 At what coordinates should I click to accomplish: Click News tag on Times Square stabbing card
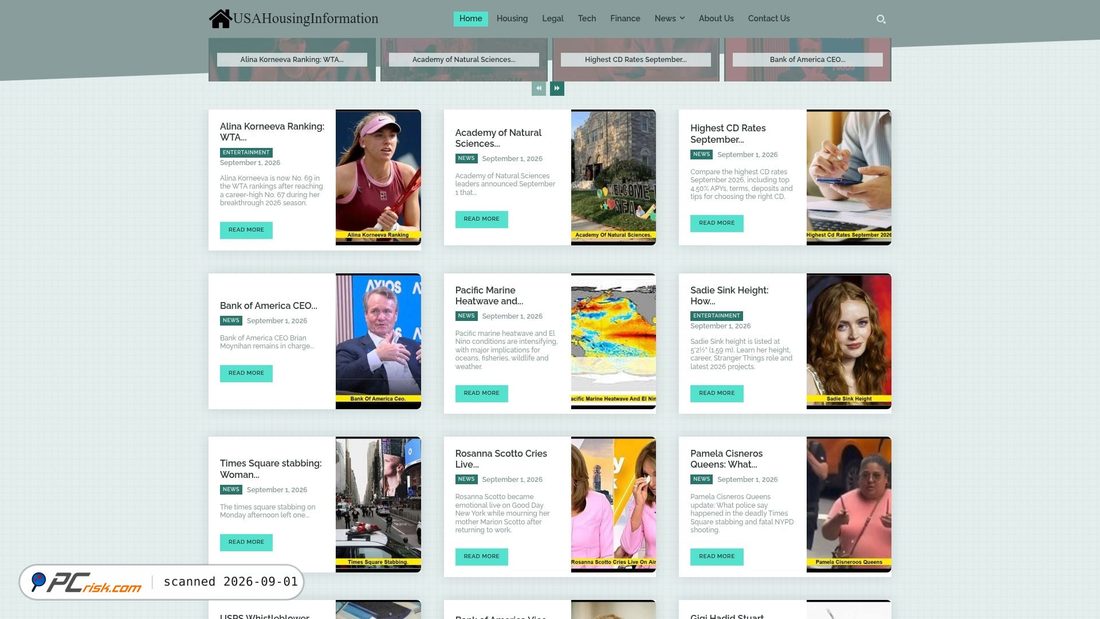(231, 490)
